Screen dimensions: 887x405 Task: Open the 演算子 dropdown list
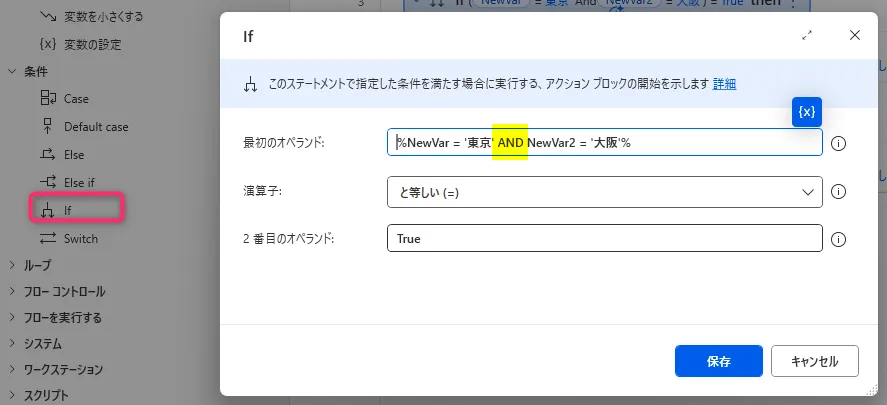(x=604, y=191)
